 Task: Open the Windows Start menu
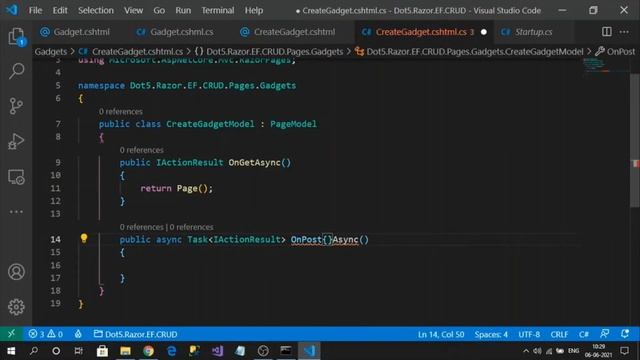click(11, 351)
